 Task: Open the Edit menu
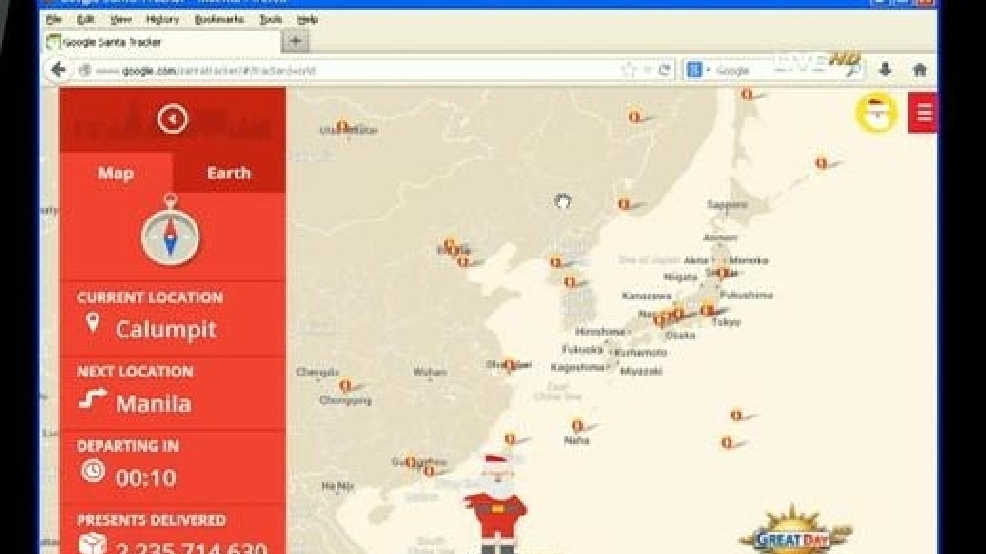point(85,19)
